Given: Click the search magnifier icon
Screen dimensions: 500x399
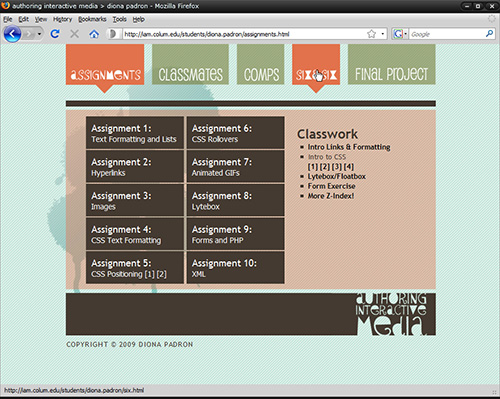Looking at the screenshot, I should [489, 33].
